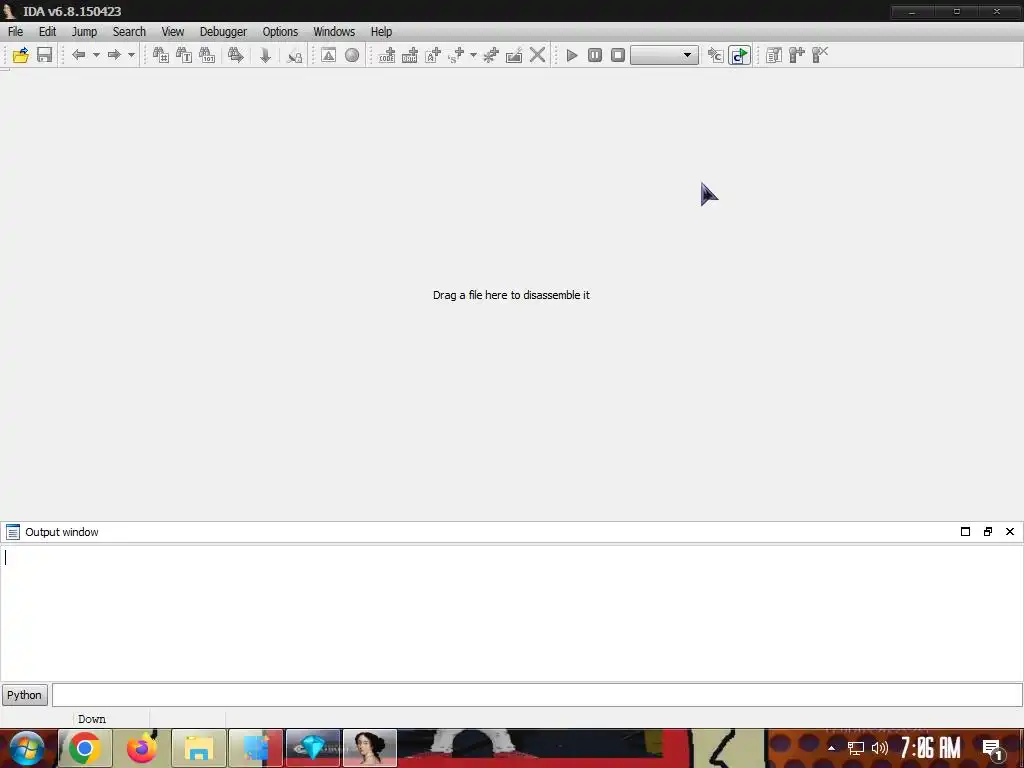Open the Help menu
1024x768 pixels.
[381, 31]
